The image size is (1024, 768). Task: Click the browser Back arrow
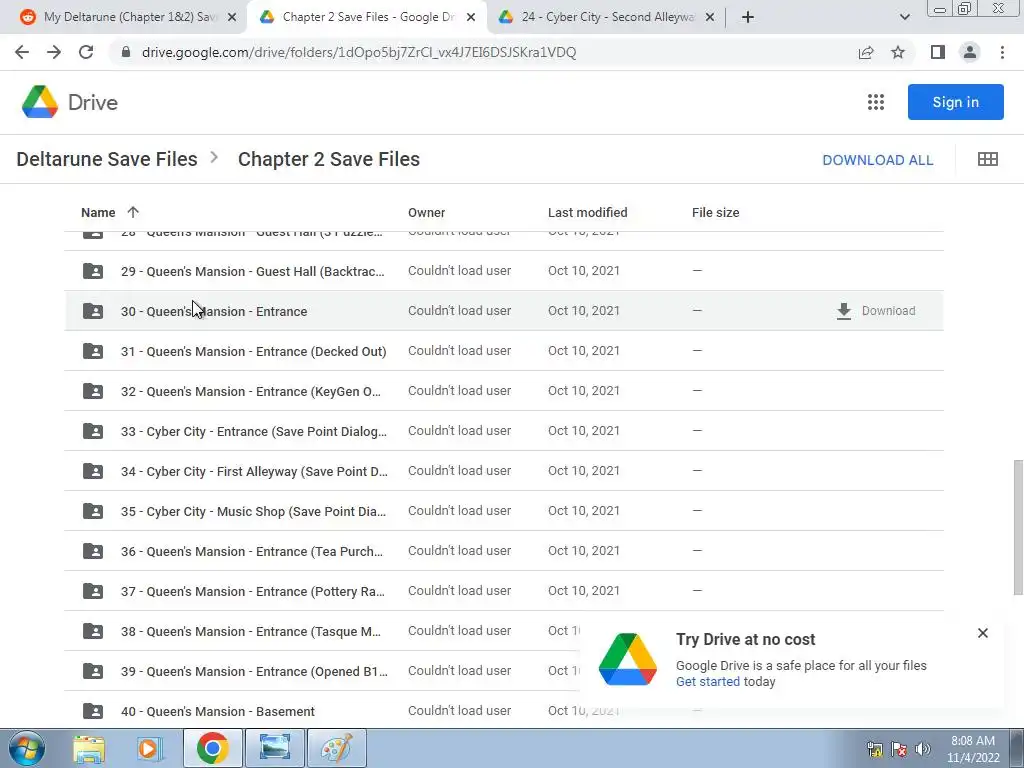tap(22, 52)
